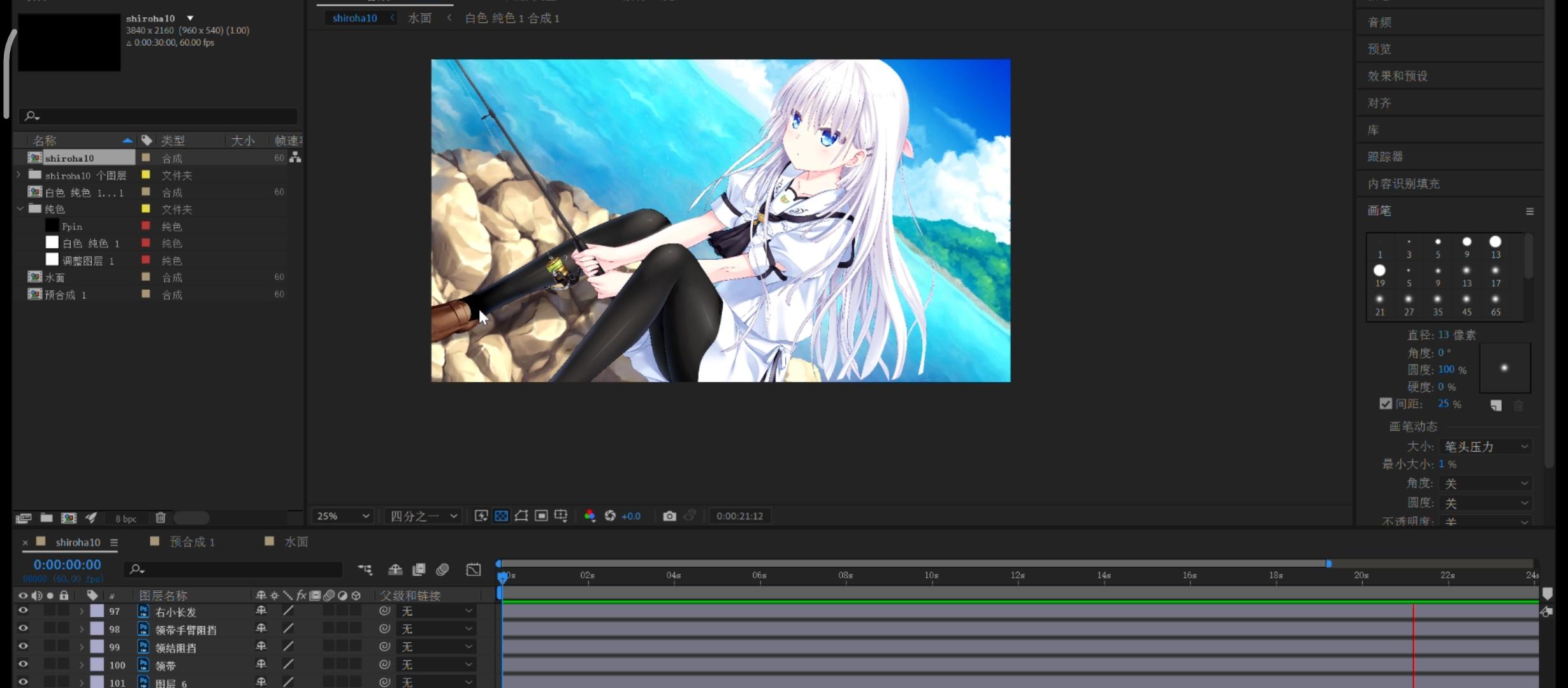Enable the 间距 spacing checkbox
This screenshot has height=688, width=1568.
(x=1386, y=404)
